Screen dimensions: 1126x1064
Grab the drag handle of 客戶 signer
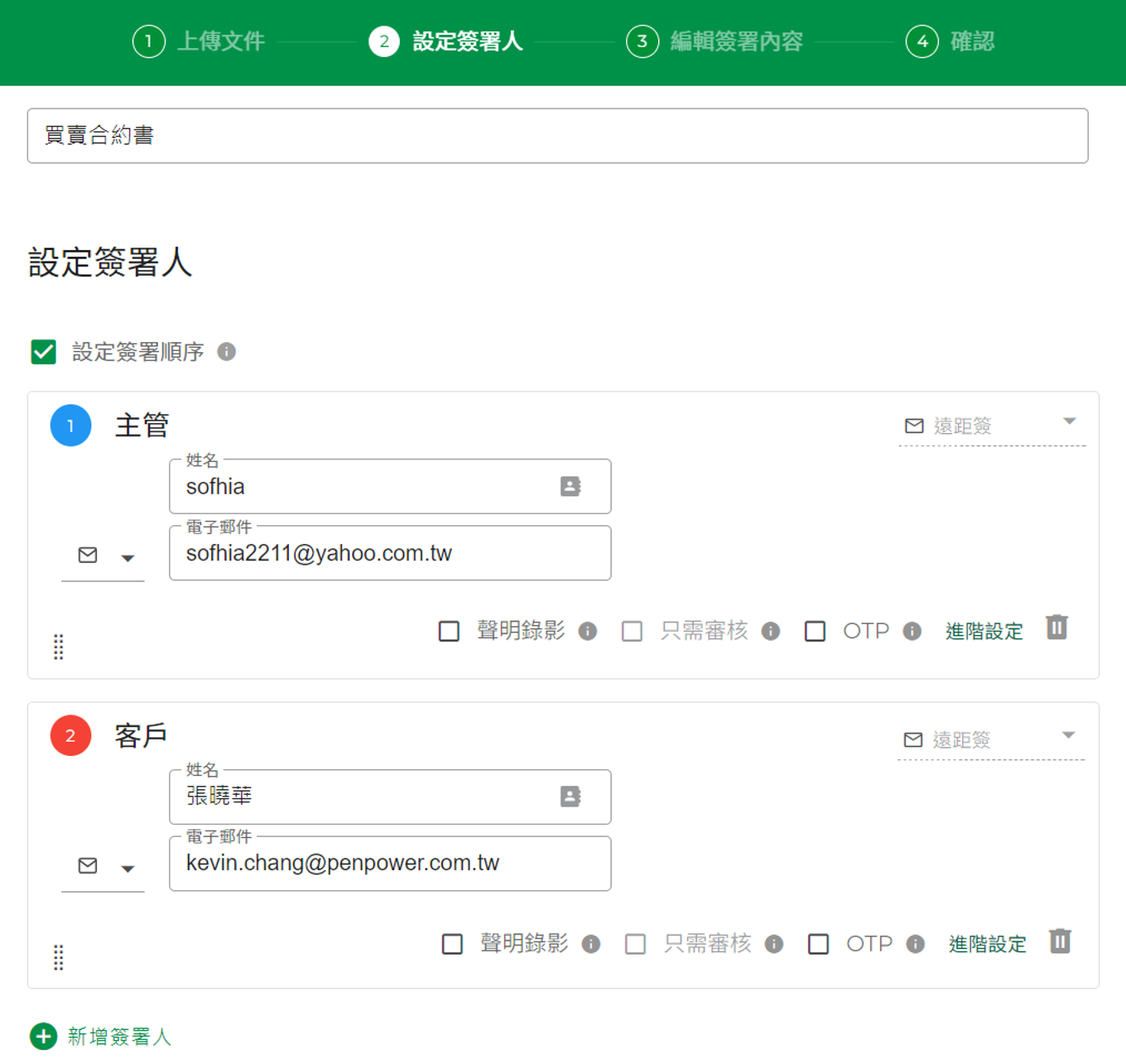click(59, 957)
